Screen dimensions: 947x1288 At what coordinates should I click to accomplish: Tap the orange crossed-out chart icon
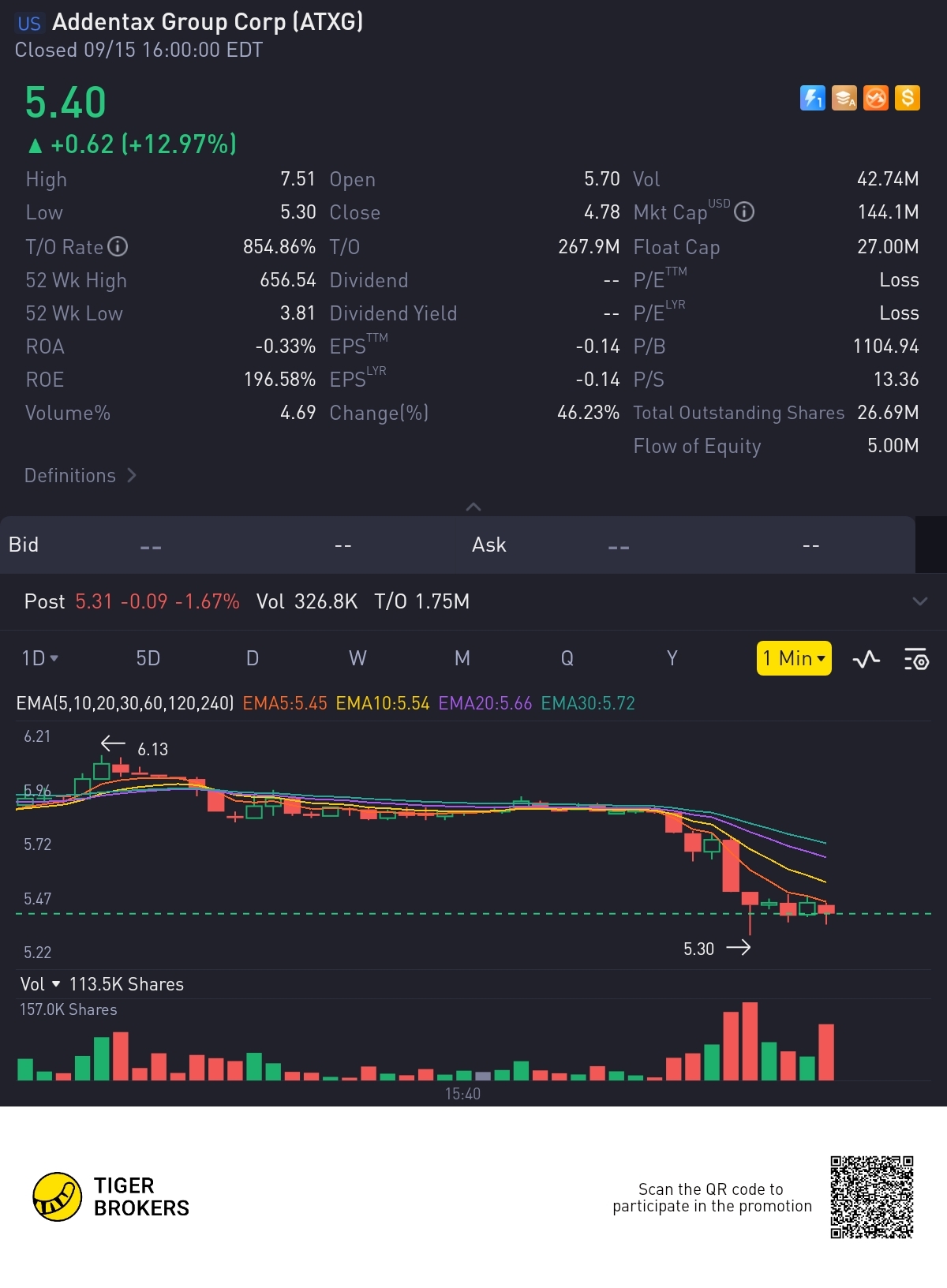point(876,98)
